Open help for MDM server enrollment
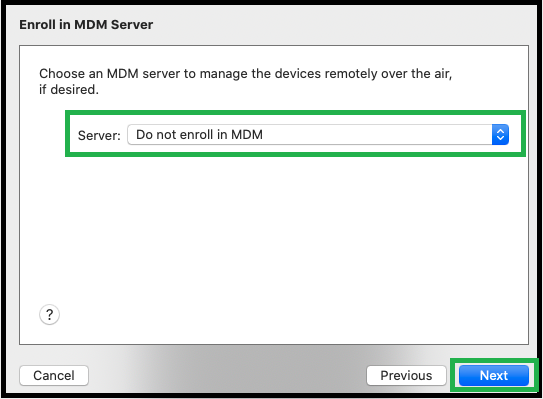 50,314
